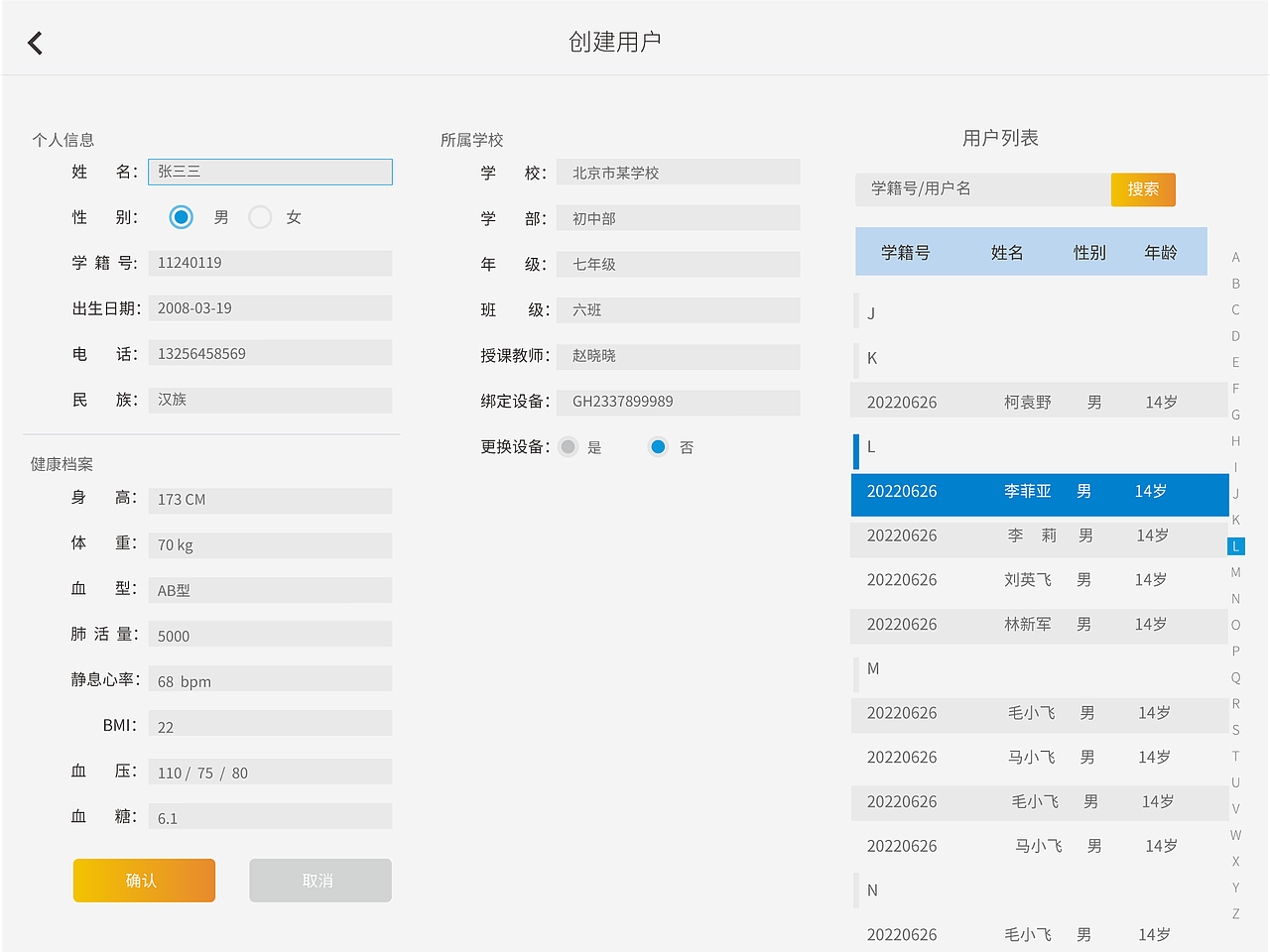
Task: Select user 柯袁野 from the list
Action: (1032, 402)
